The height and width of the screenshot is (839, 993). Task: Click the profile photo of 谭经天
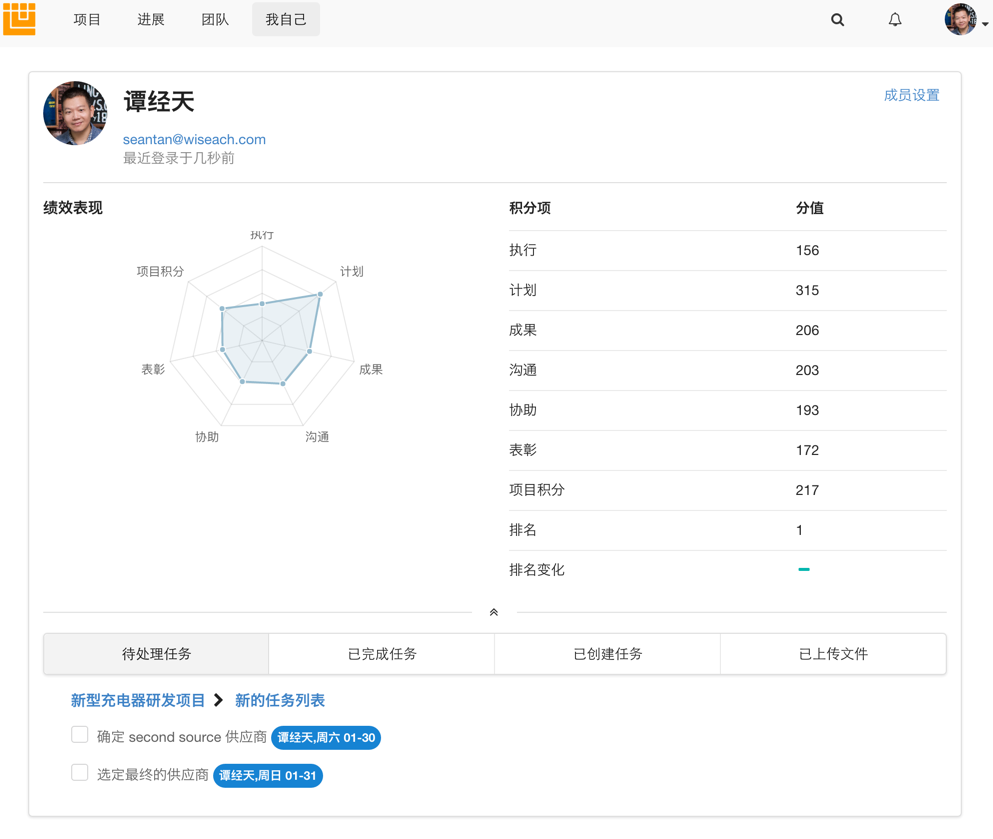(75, 113)
